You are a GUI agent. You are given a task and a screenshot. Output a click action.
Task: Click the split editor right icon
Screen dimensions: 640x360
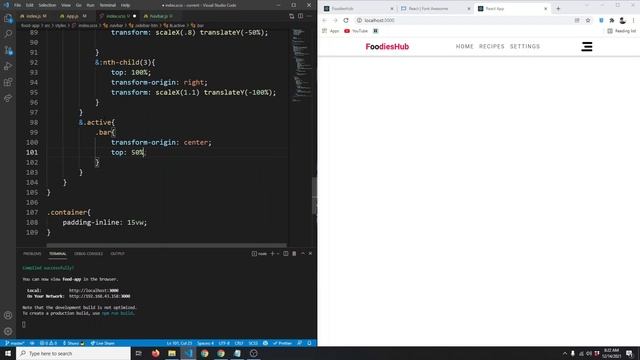click(x=300, y=16)
